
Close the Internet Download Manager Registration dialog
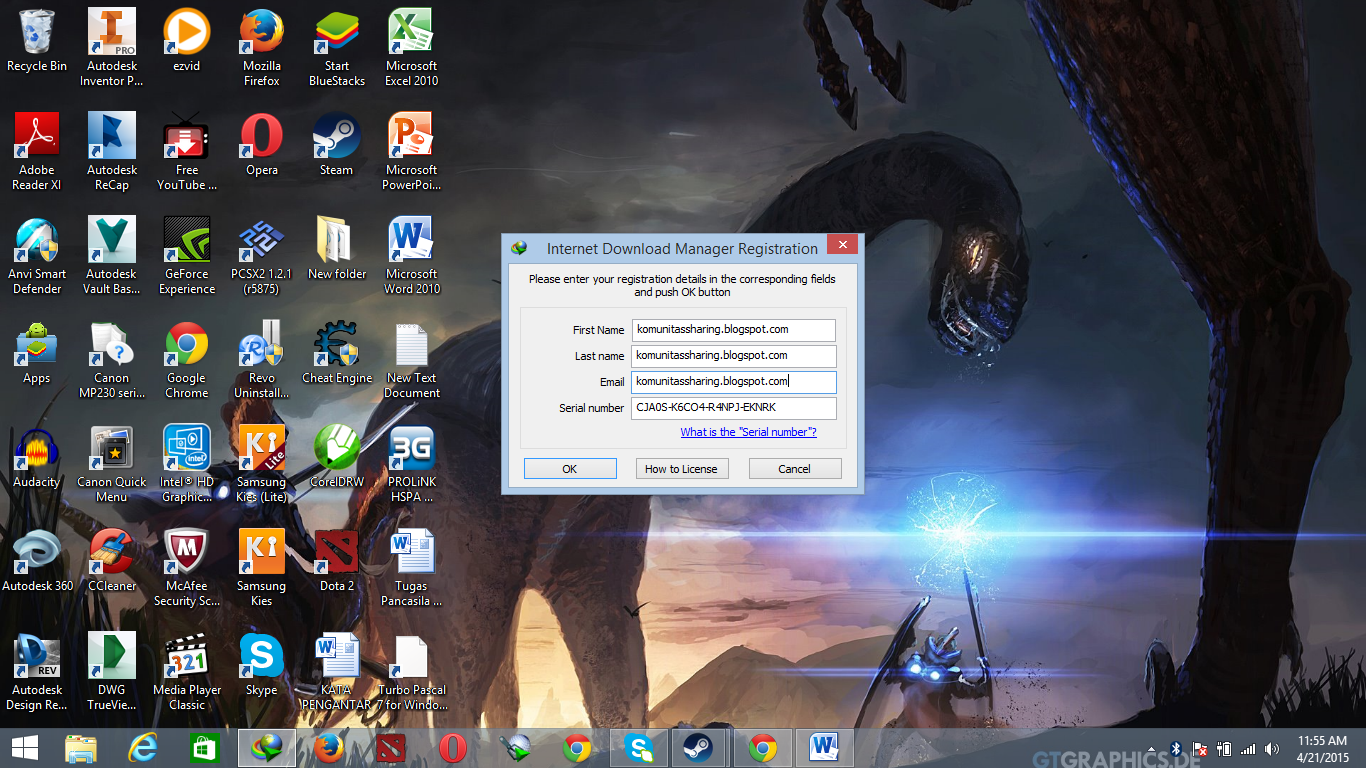[x=842, y=246]
